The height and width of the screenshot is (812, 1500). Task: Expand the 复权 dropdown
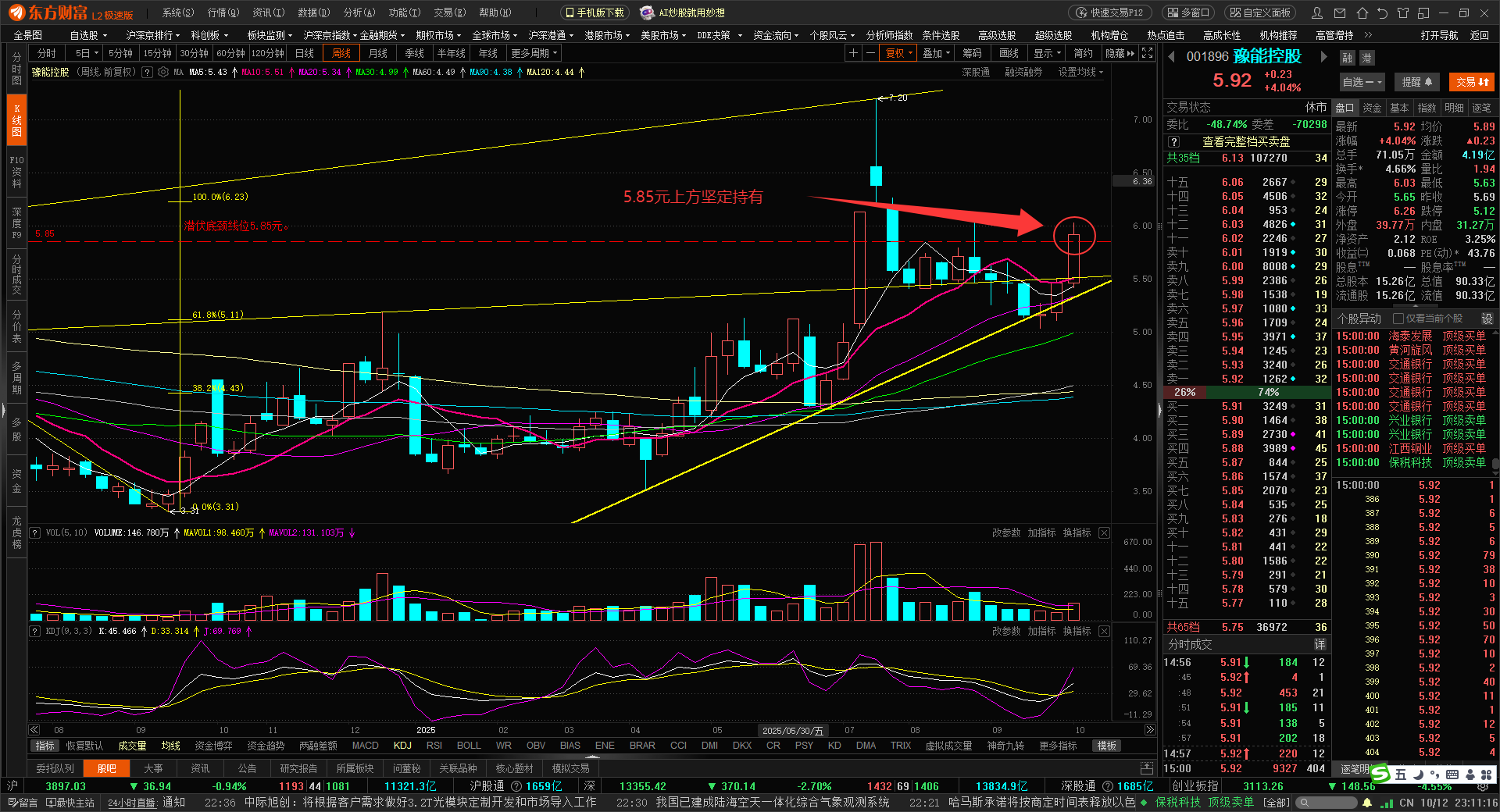pyautogui.click(x=898, y=53)
